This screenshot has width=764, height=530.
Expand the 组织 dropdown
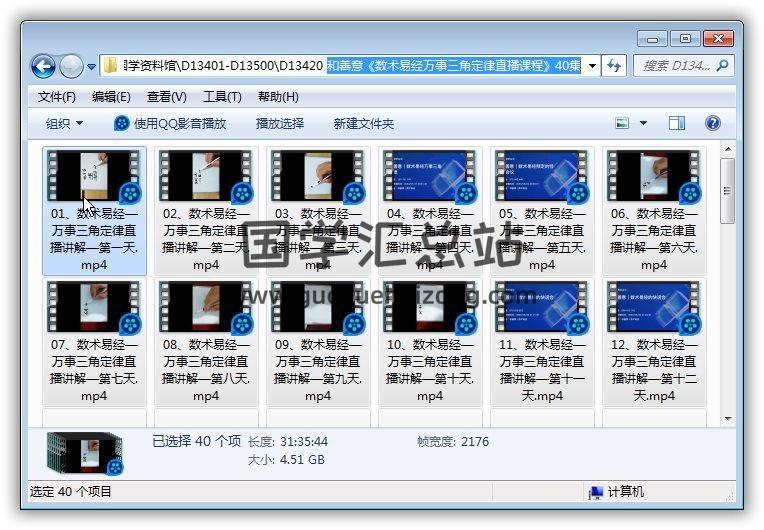pyautogui.click(x=64, y=124)
